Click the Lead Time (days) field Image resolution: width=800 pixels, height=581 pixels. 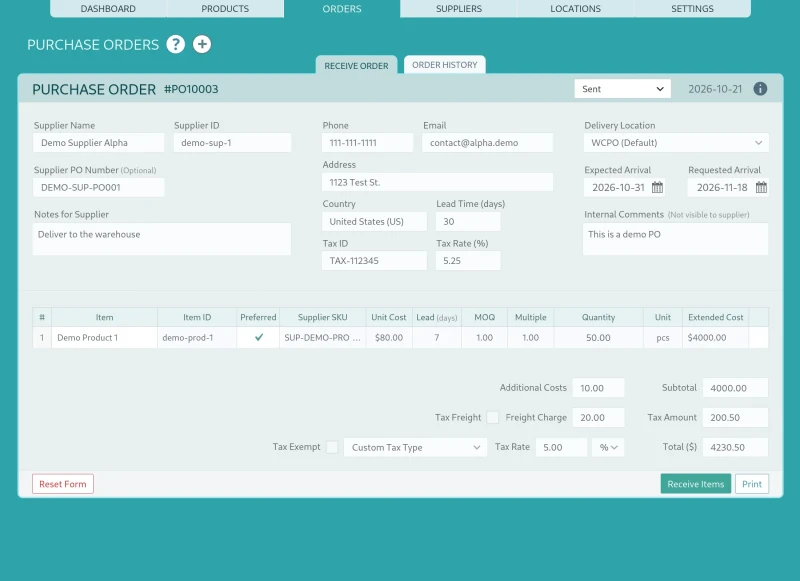(x=468, y=221)
